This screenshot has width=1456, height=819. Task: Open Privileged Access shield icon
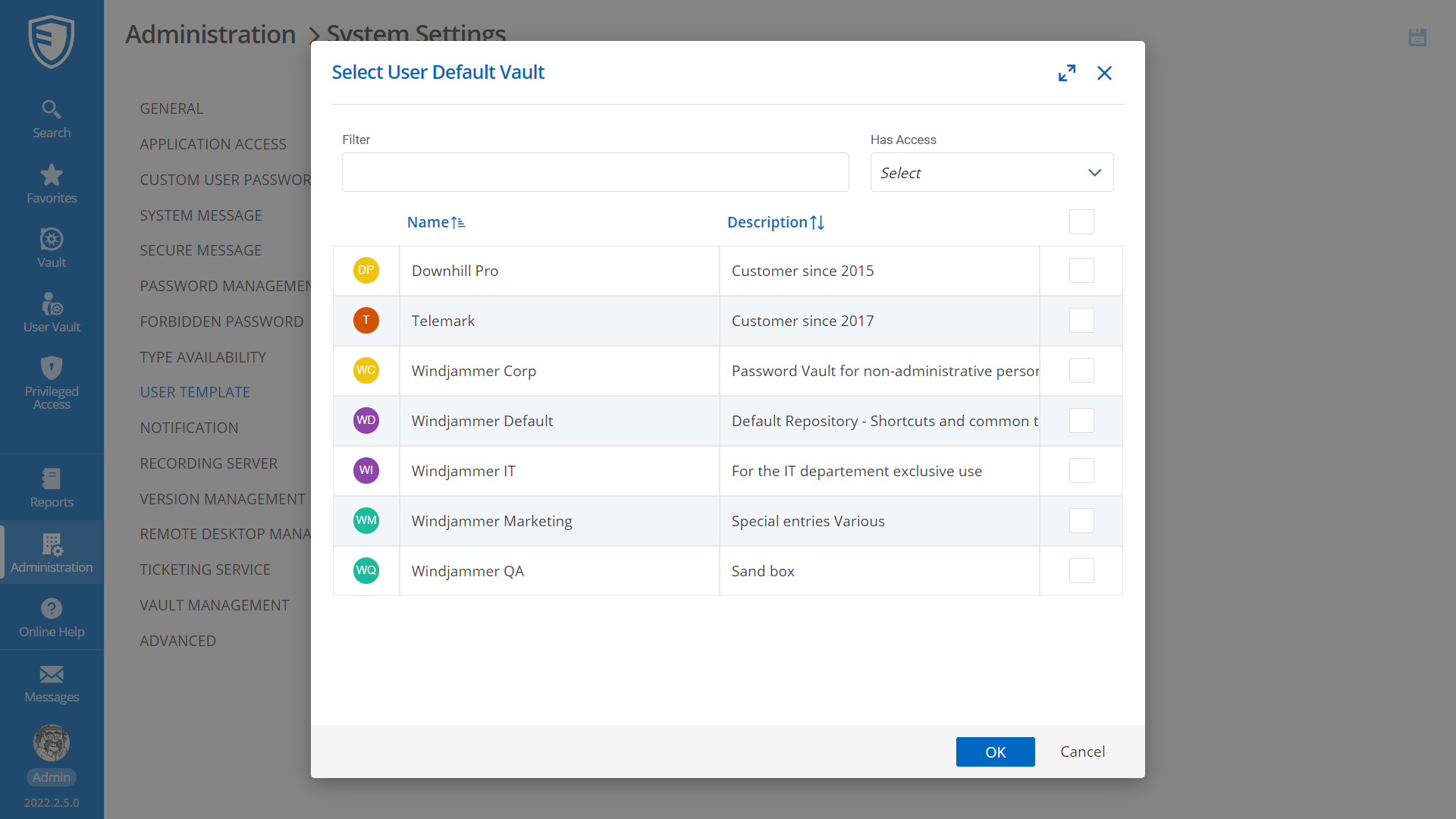[x=52, y=382]
